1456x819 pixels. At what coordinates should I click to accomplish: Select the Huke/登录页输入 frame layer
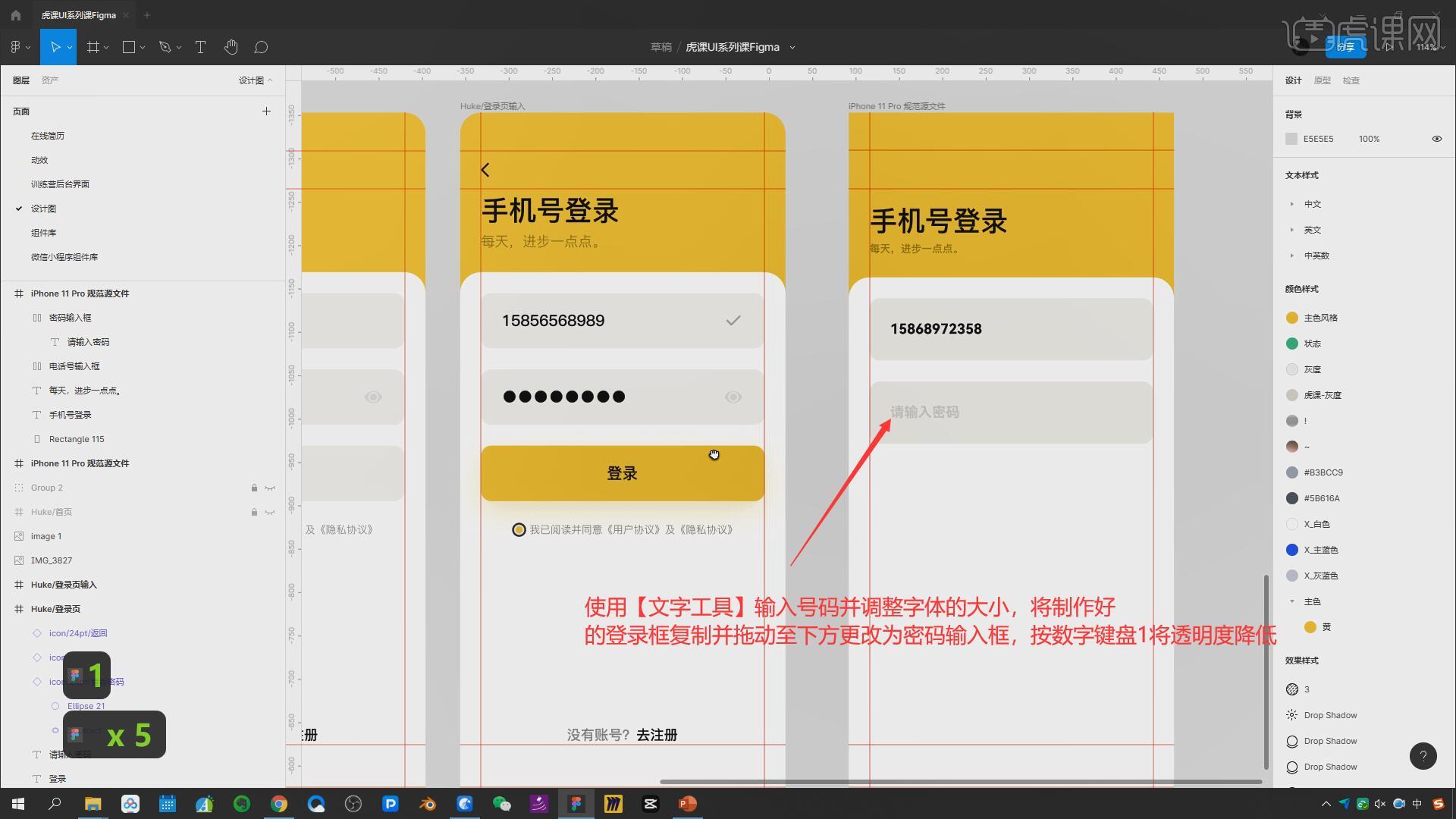64,585
